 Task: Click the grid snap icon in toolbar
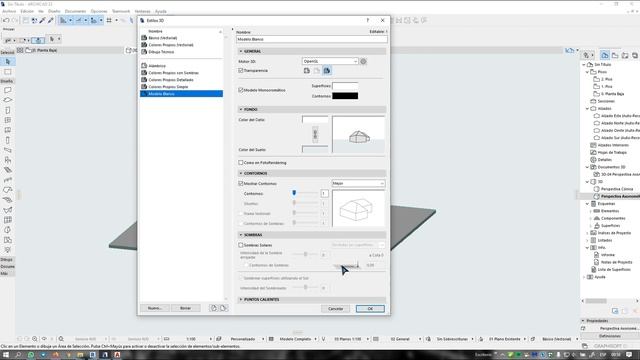coord(109,20)
